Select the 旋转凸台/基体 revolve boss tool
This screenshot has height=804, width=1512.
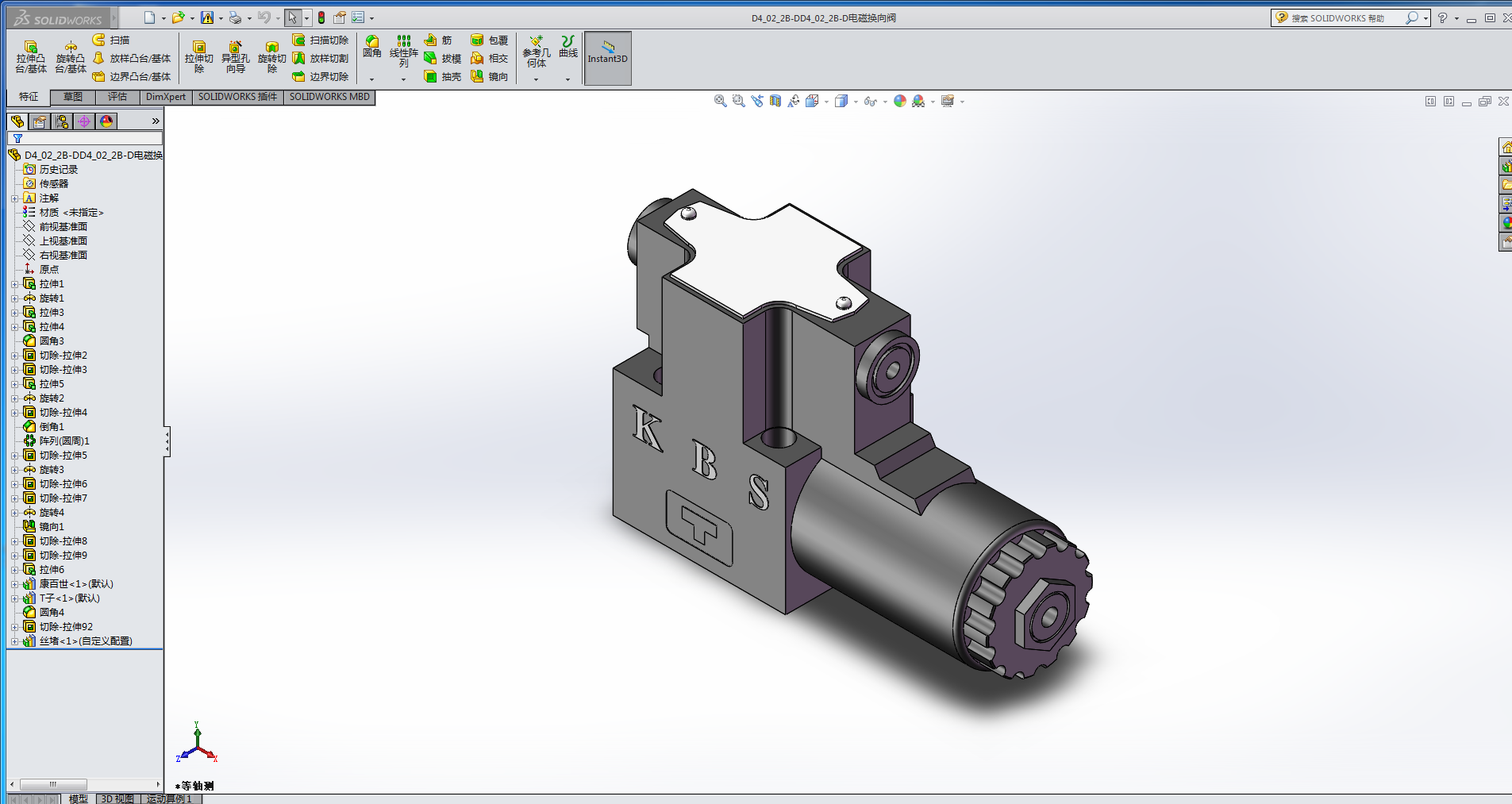(71, 57)
